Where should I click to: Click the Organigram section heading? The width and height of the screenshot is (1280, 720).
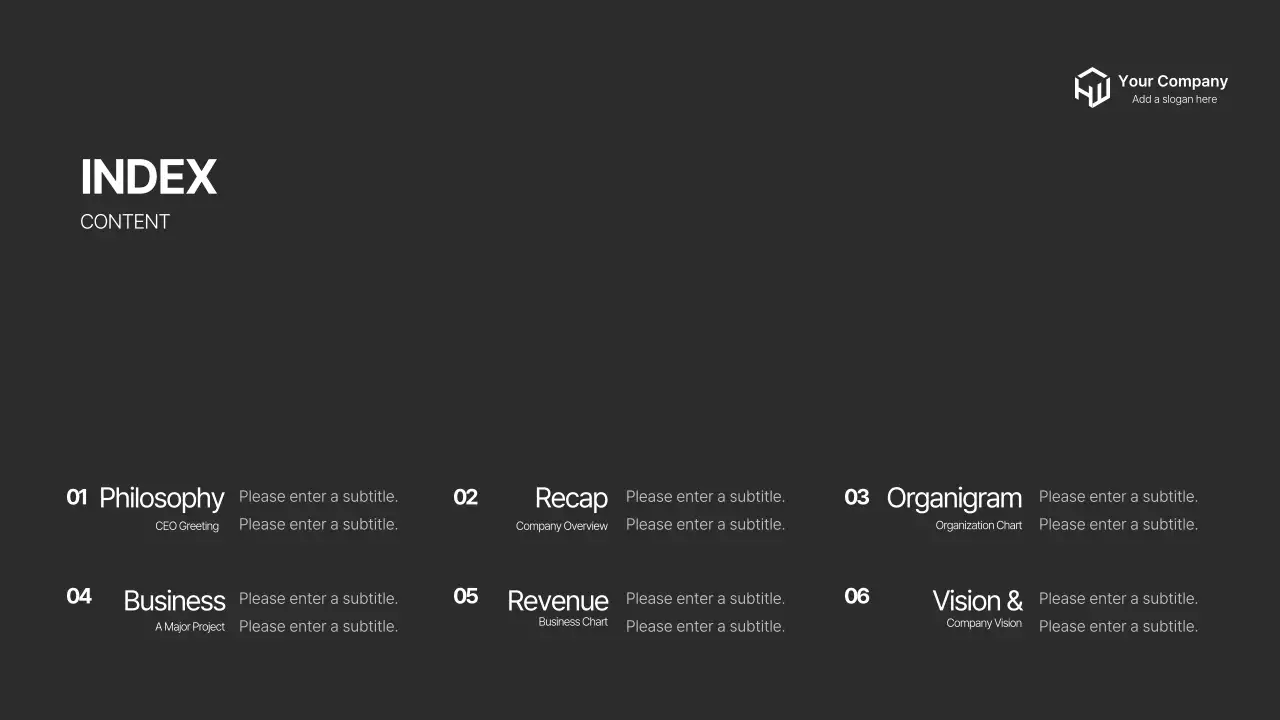tap(955, 498)
